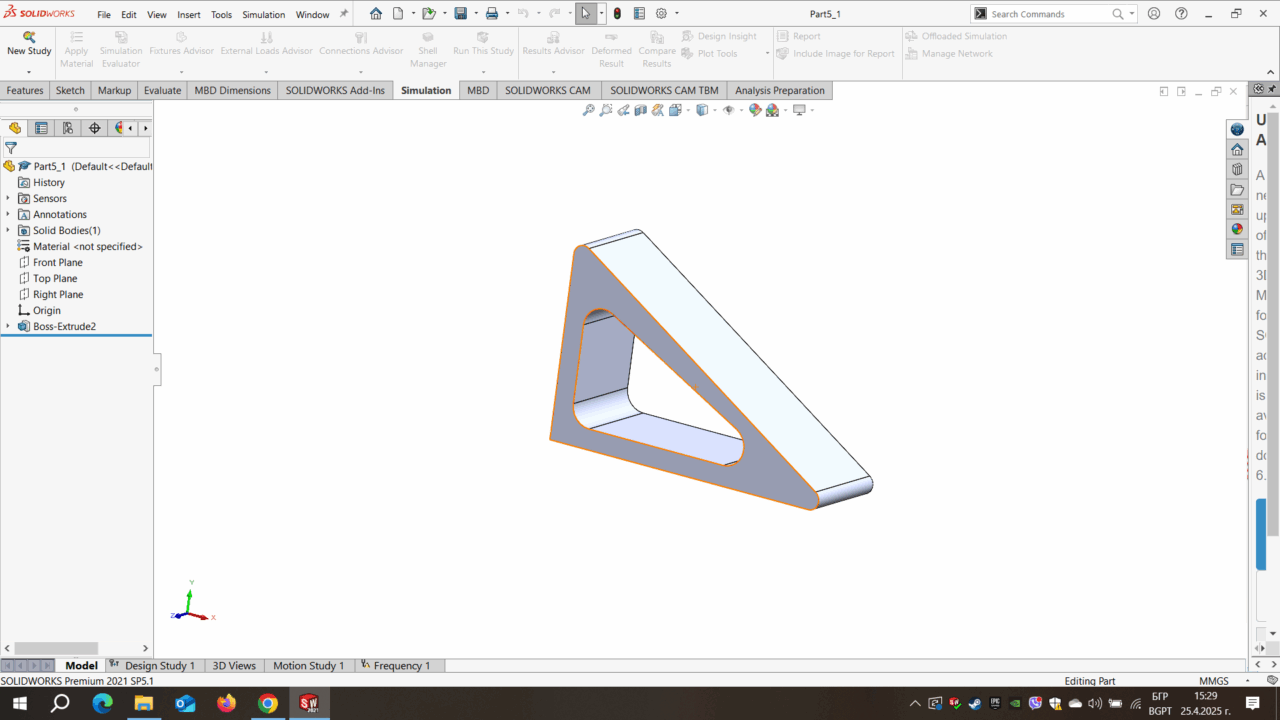Pin the menu bar with the pin icon
Viewport: 1280px width, 720px height.
tap(344, 14)
